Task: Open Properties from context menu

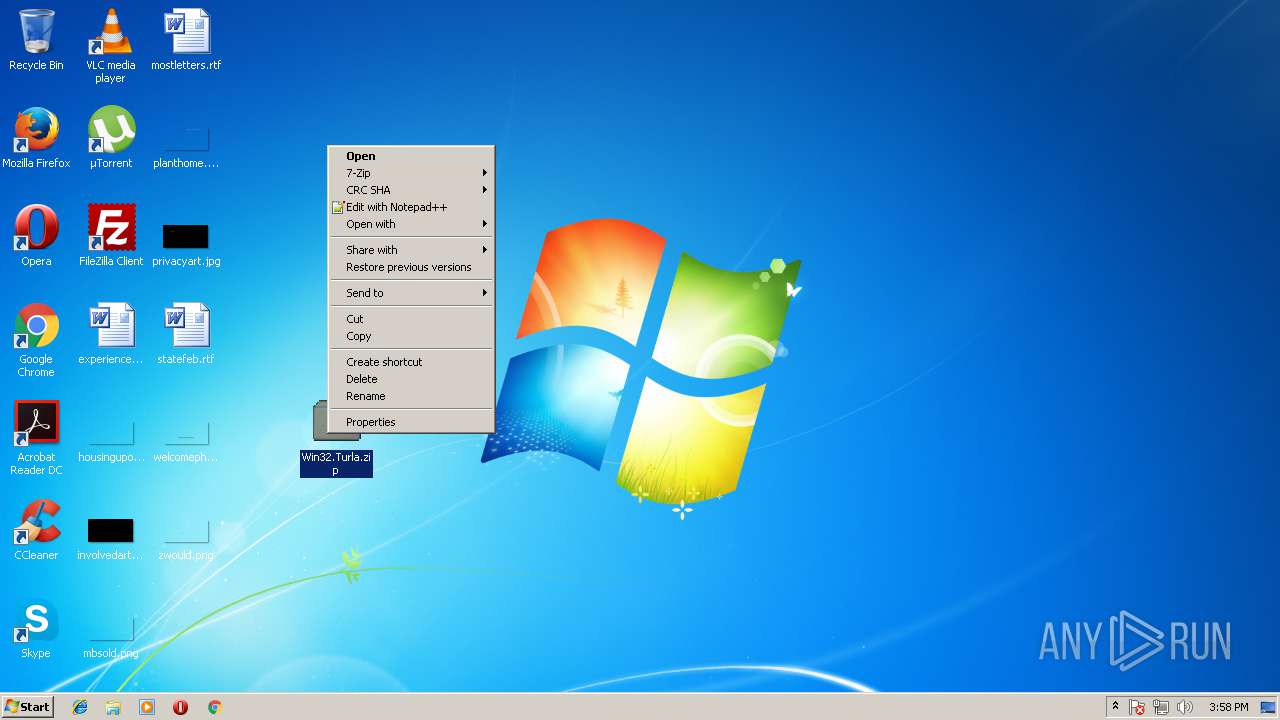Action: pos(412,422)
